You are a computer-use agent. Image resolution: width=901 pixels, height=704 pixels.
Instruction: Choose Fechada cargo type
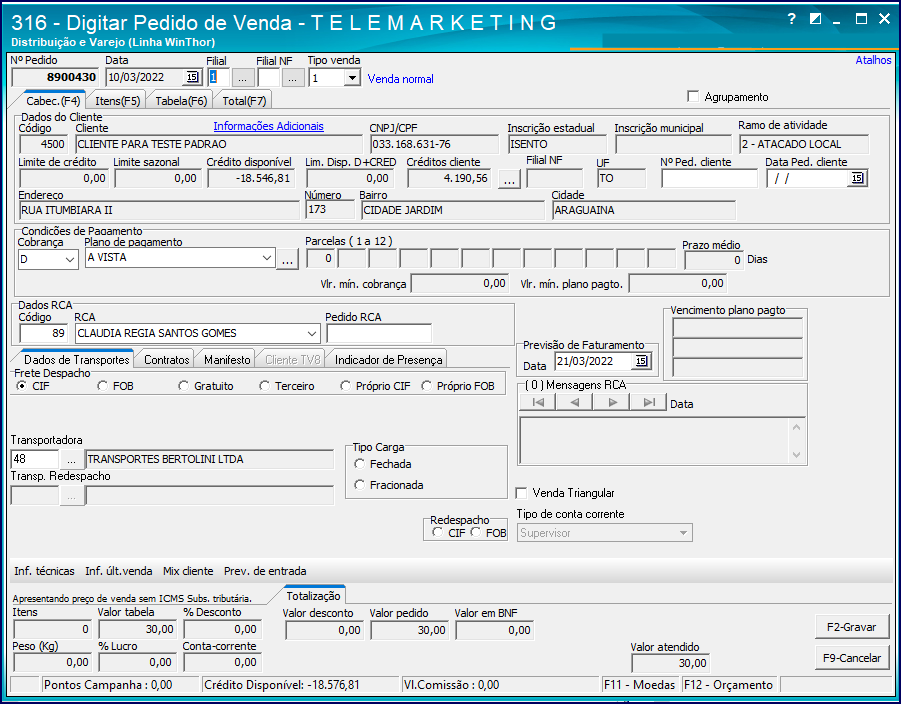pos(360,464)
